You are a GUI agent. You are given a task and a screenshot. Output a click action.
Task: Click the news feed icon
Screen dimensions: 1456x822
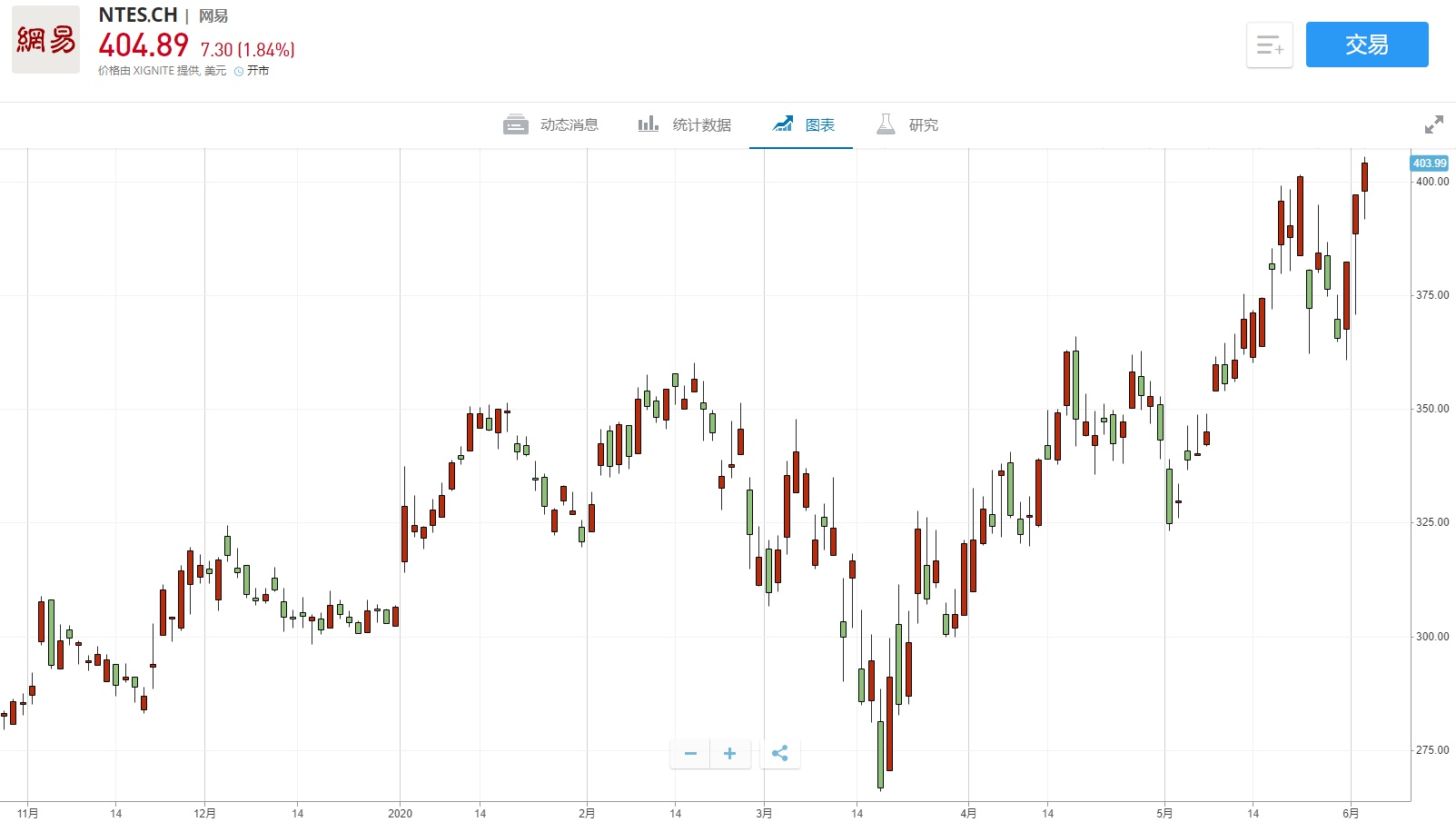pos(516,124)
